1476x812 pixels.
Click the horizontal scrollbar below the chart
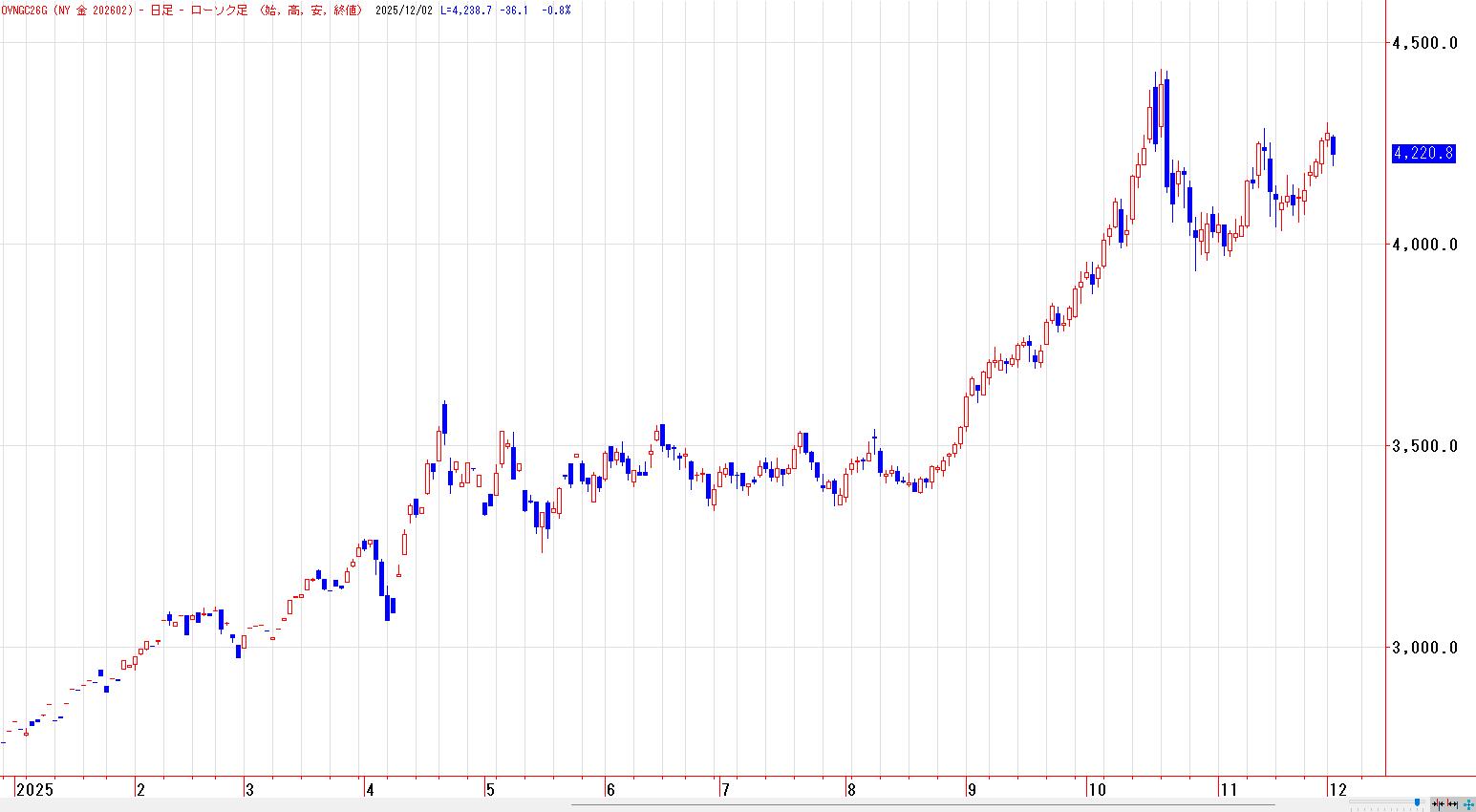(922, 804)
